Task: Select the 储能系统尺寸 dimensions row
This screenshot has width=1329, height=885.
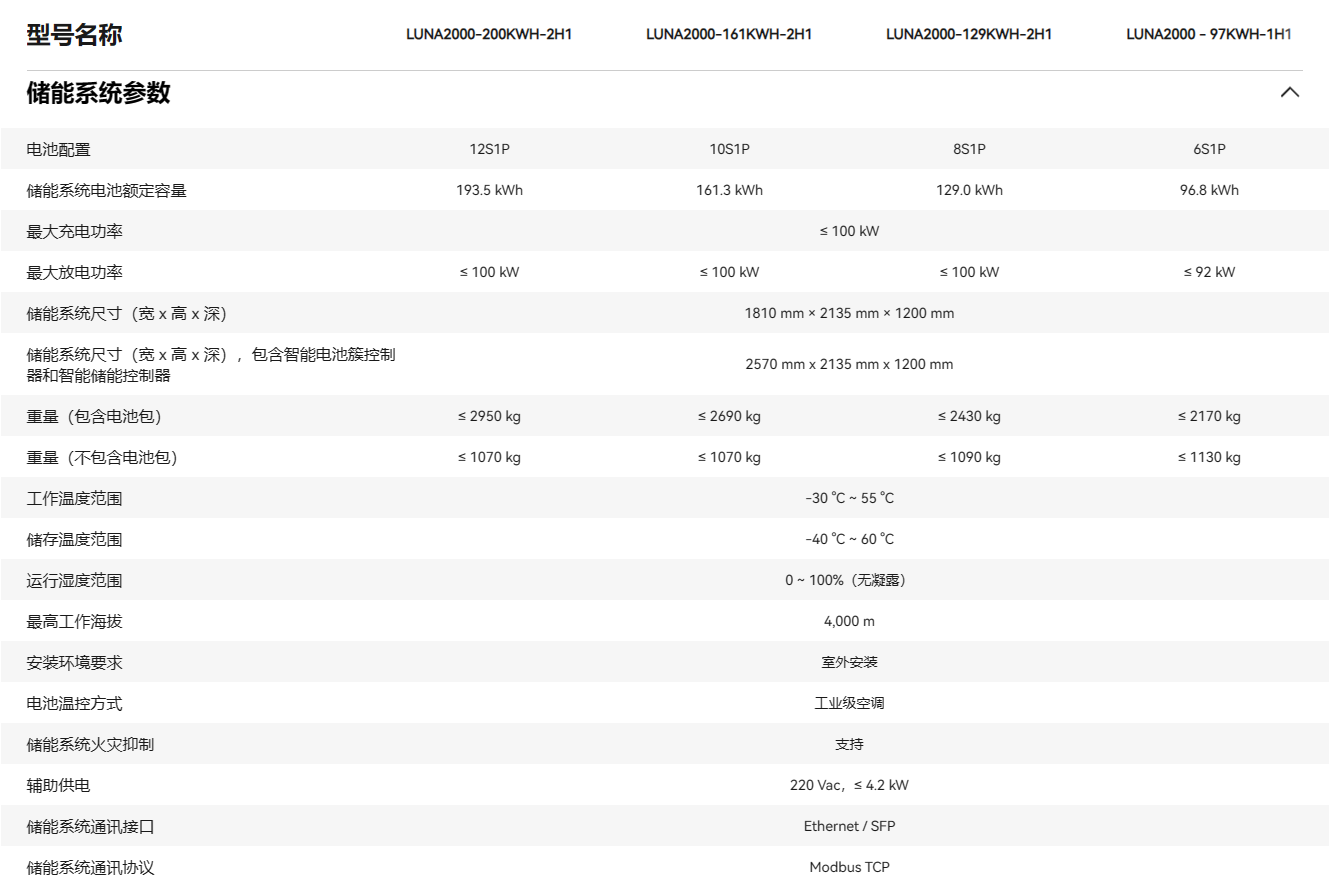Action: [x=130, y=312]
